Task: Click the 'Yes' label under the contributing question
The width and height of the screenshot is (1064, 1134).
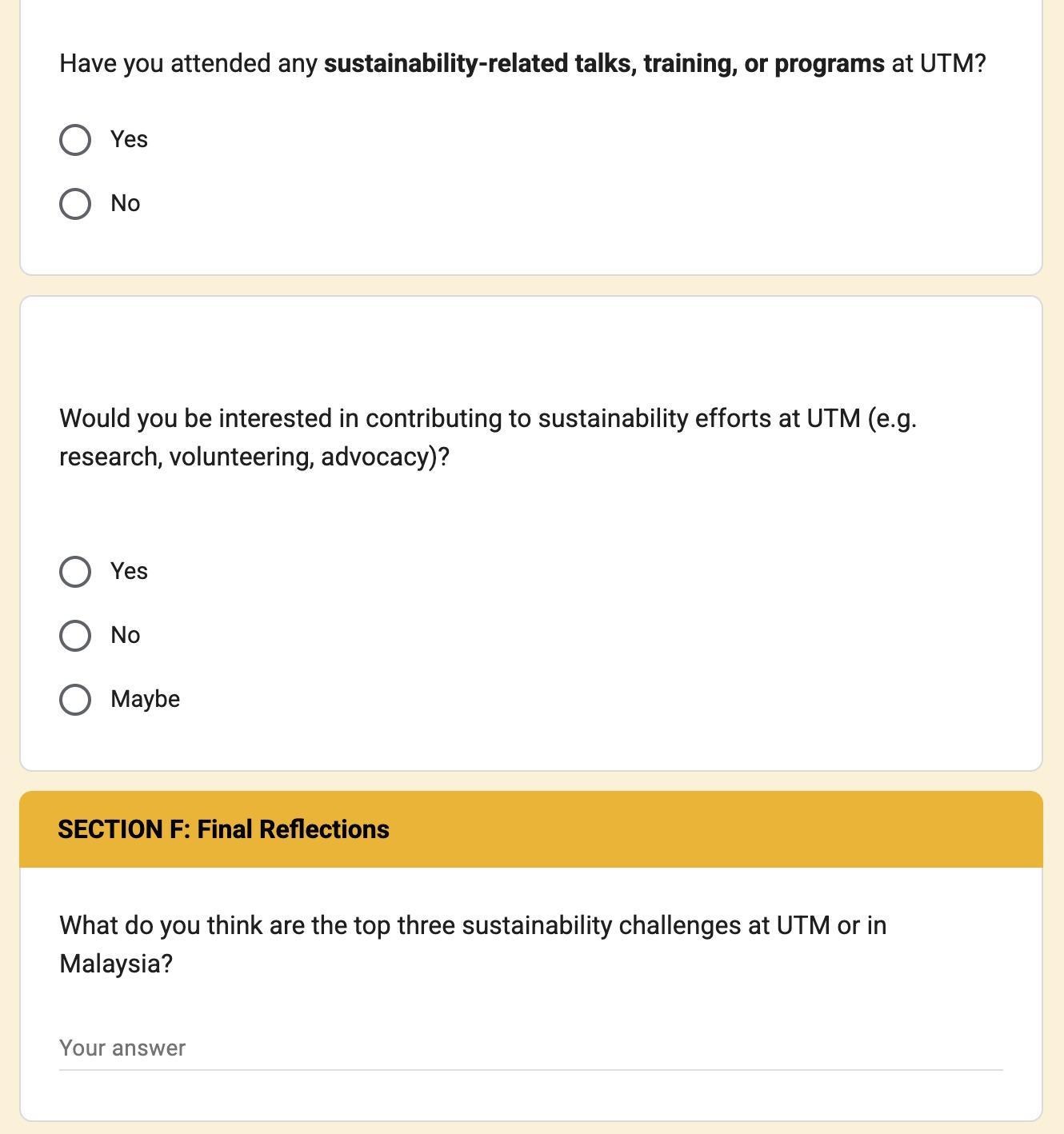Action: (129, 571)
